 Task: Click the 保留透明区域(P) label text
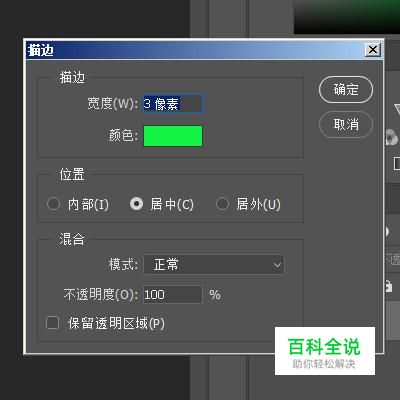116,323
